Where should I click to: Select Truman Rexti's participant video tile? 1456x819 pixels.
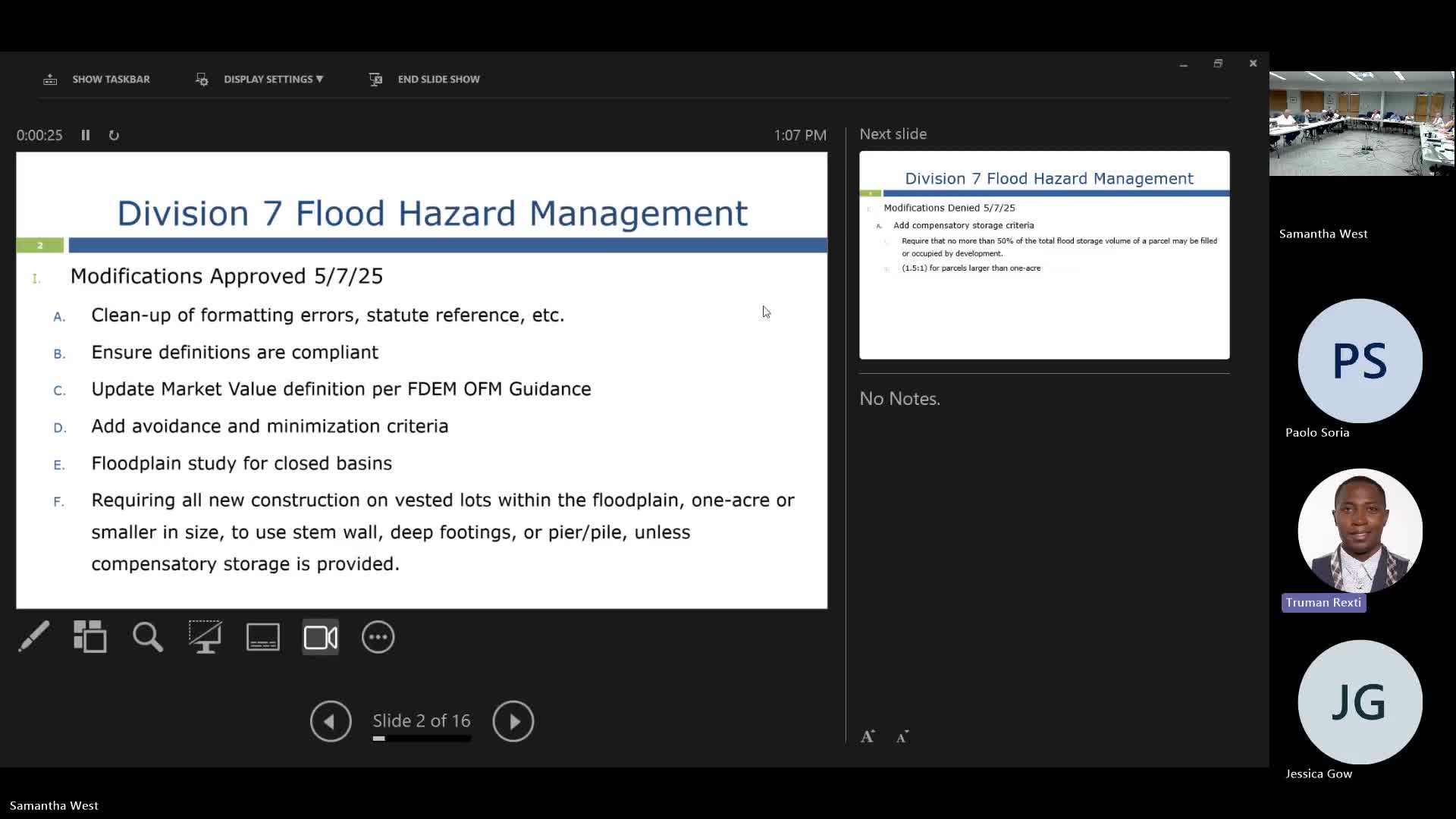[x=1360, y=531]
